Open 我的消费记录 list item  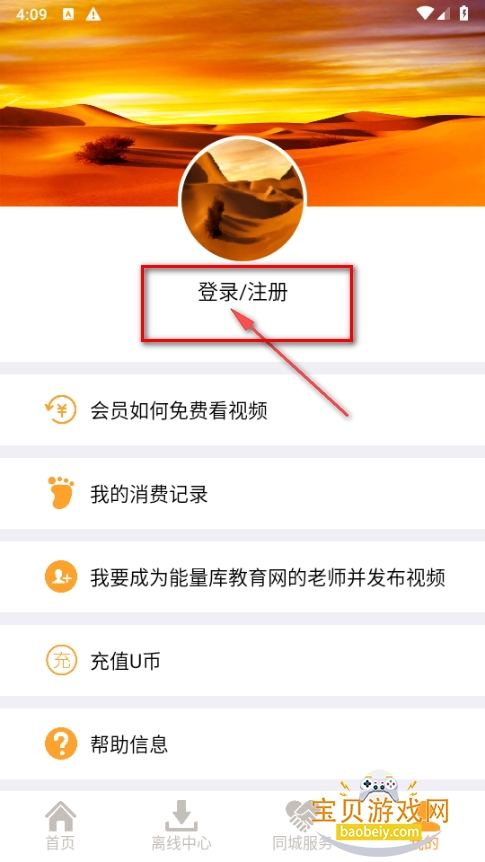pyautogui.click(x=242, y=494)
